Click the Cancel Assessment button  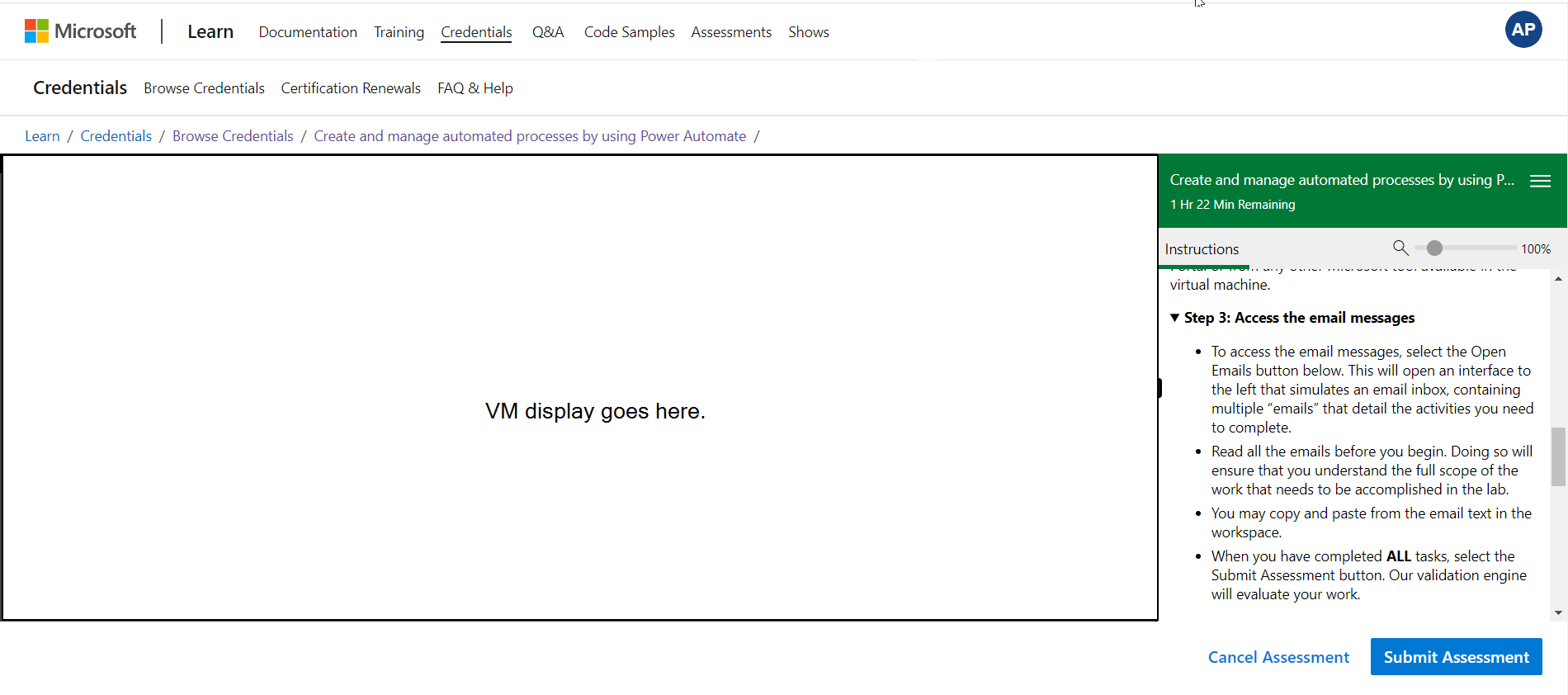[1278, 657]
